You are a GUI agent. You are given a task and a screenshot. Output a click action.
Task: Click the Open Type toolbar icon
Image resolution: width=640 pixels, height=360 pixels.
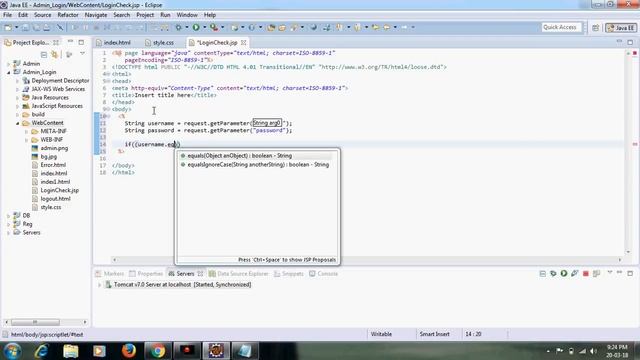[x=271, y=27]
